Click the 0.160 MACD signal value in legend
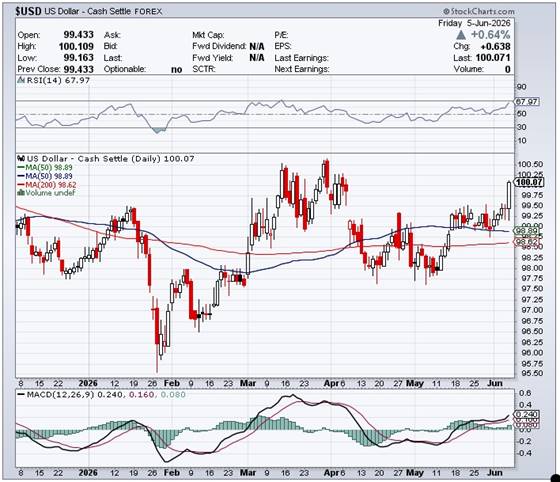Screen dimensions: 560x482 pos(141,395)
